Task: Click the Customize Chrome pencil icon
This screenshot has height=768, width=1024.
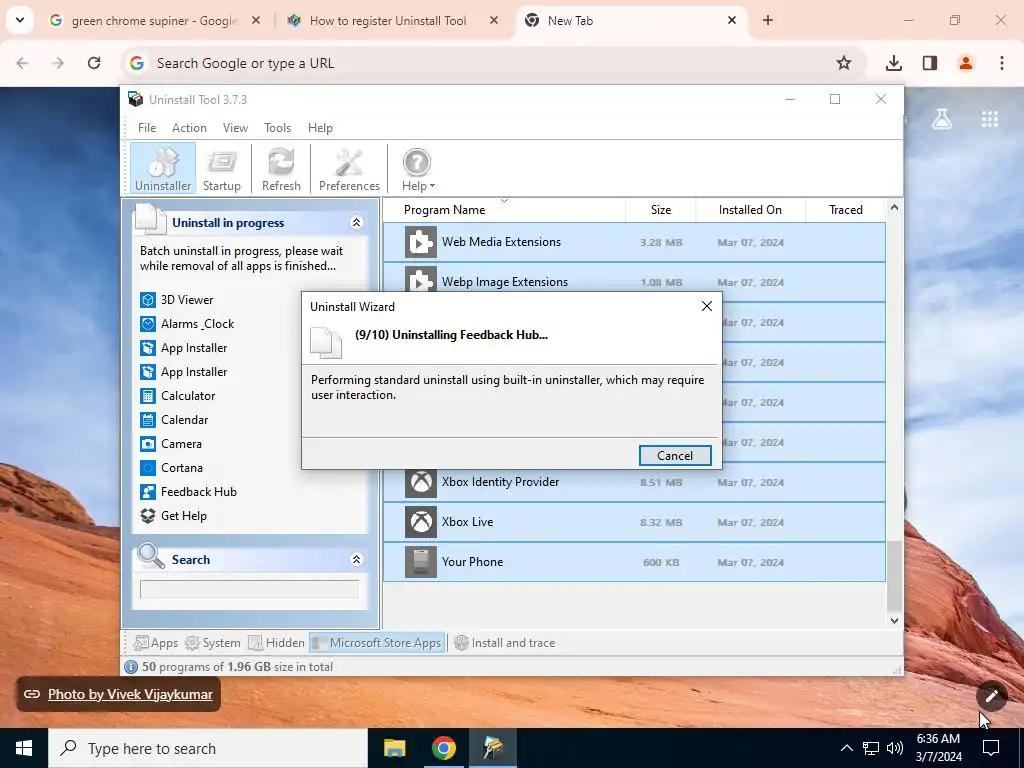Action: coord(992,696)
